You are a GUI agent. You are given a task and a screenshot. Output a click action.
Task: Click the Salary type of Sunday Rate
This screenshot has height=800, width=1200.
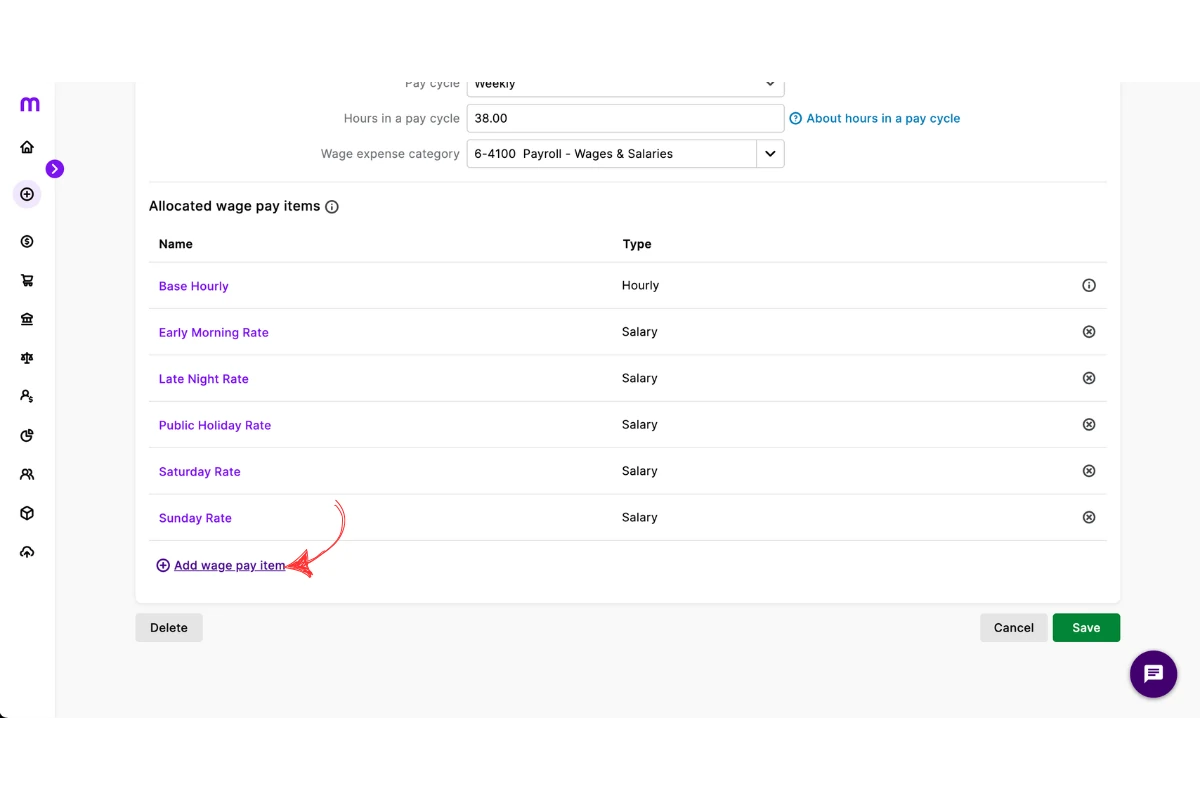coord(639,517)
